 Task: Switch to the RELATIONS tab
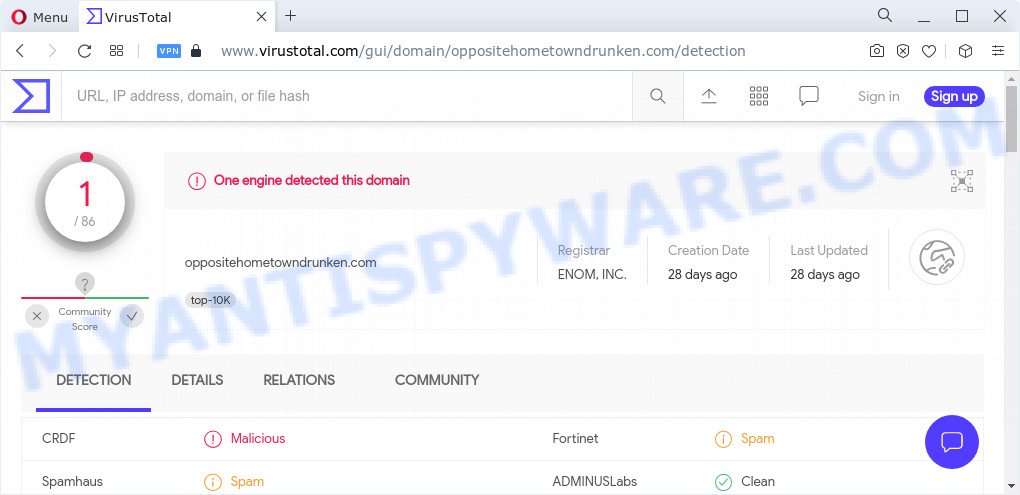pos(299,380)
